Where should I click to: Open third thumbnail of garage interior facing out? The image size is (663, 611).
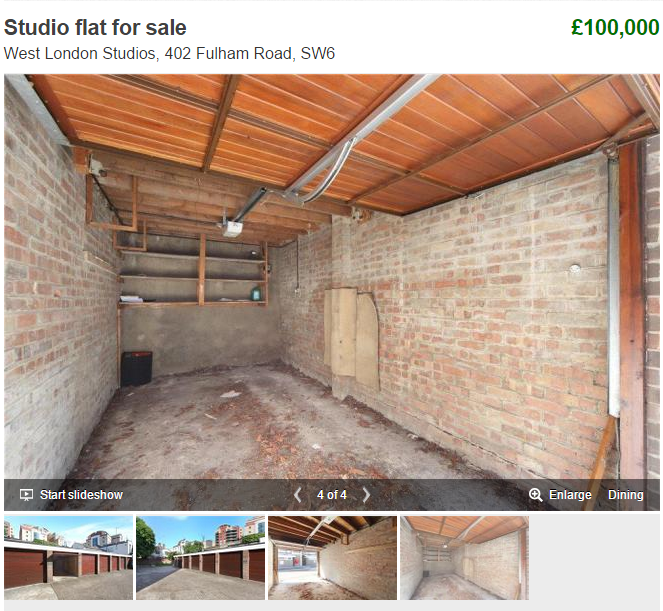(332, 558)
